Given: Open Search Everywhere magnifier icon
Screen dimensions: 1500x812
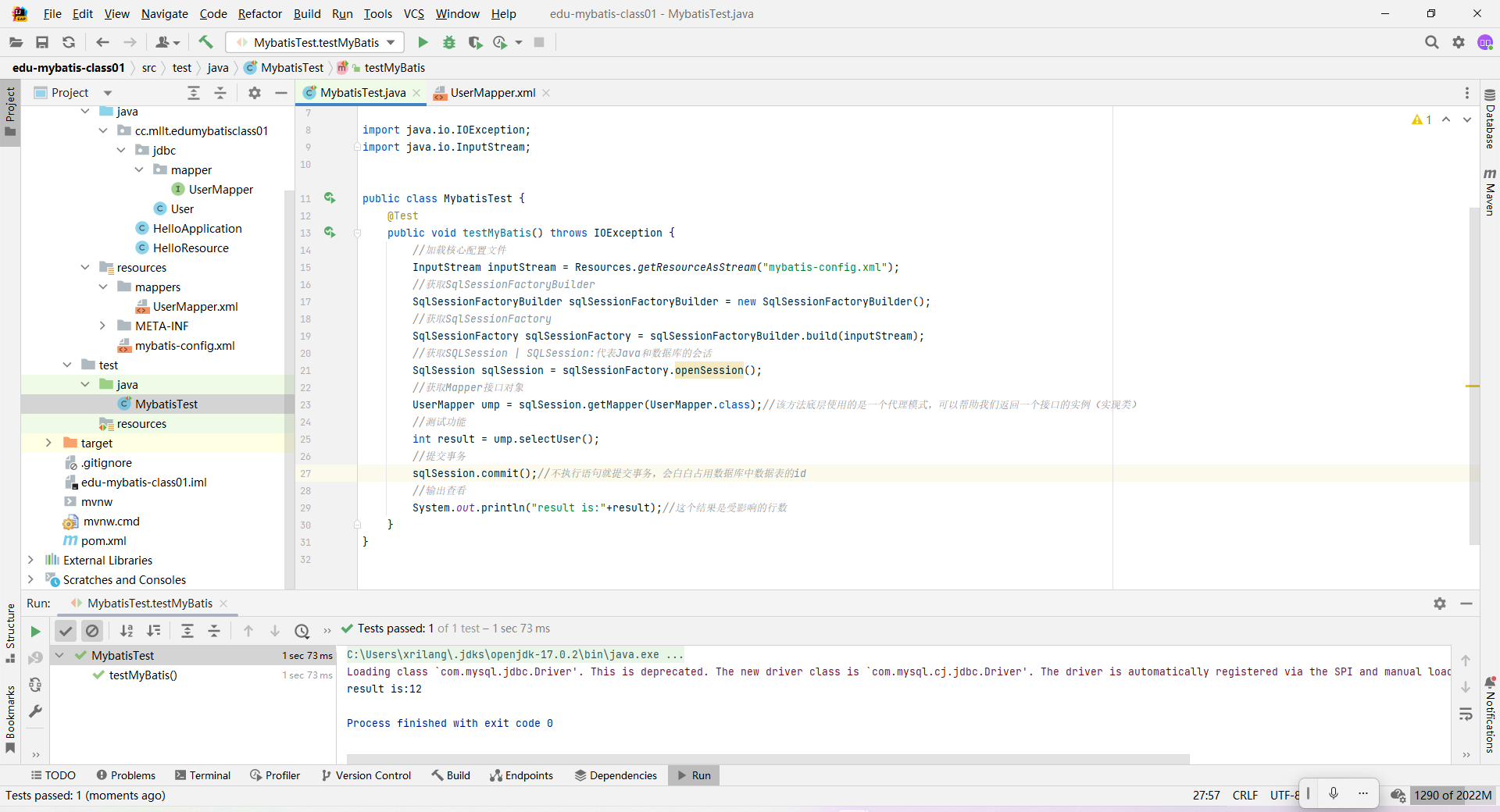Looking at the screenshot, I should [x=1431, y=42].
